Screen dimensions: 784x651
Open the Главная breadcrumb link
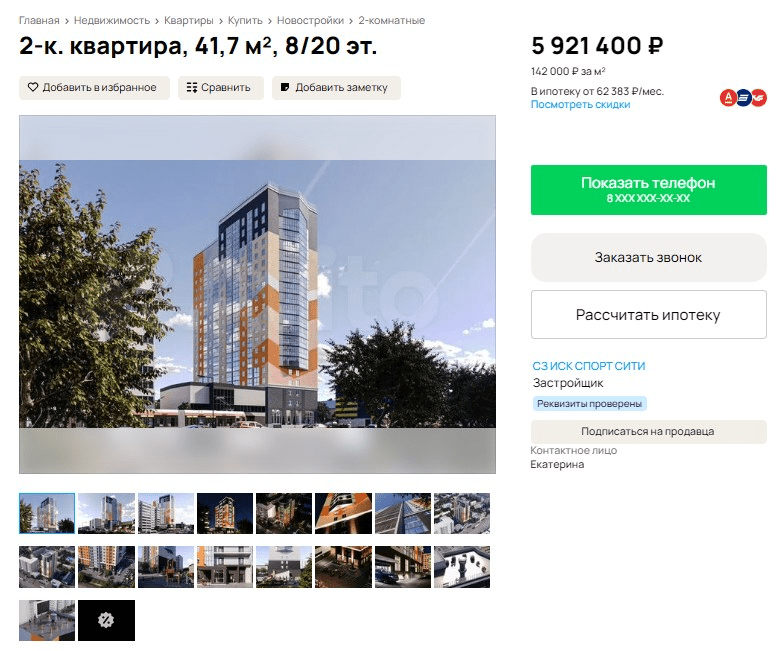[39, 20]
